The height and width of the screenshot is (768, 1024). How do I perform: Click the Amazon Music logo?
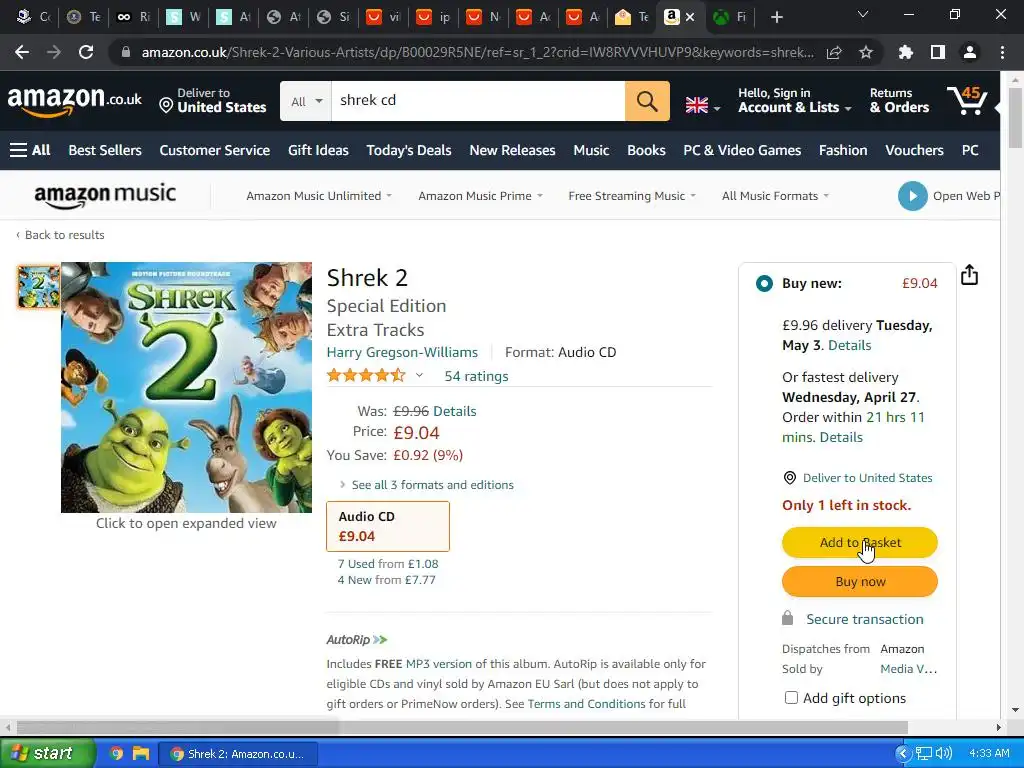(x=104, y=195)
